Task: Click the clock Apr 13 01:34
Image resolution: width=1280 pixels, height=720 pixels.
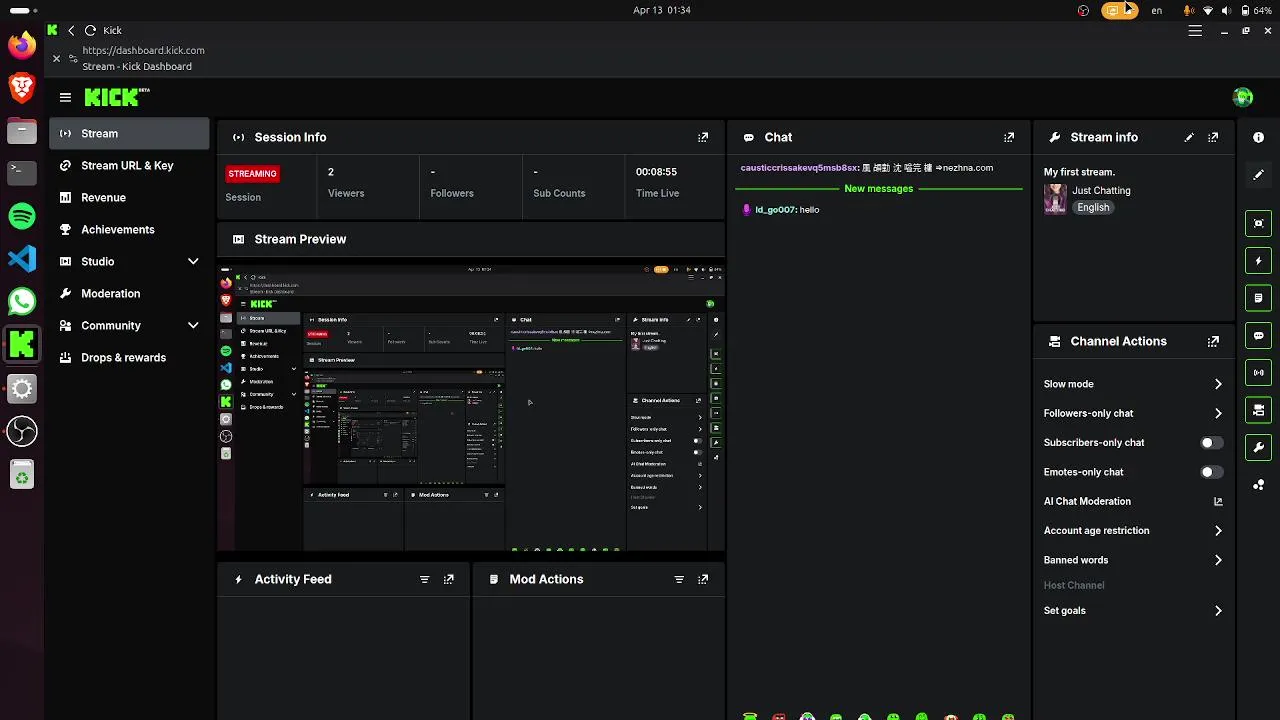Action: tap(662, 10)
